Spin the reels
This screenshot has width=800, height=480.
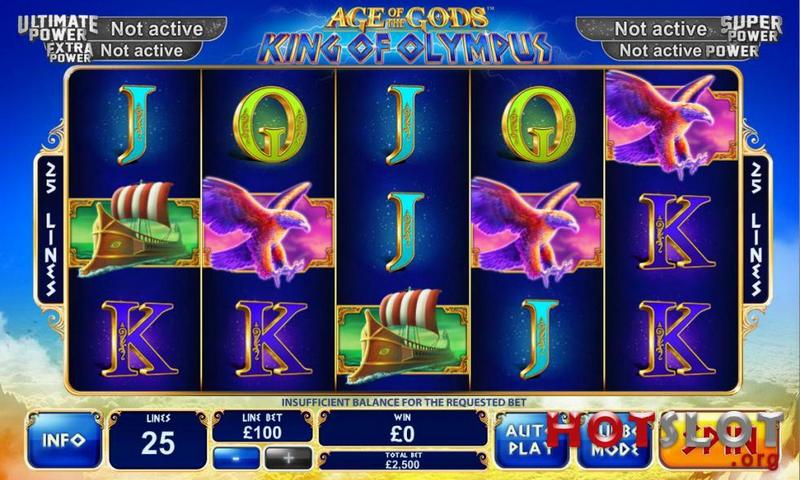719,440
